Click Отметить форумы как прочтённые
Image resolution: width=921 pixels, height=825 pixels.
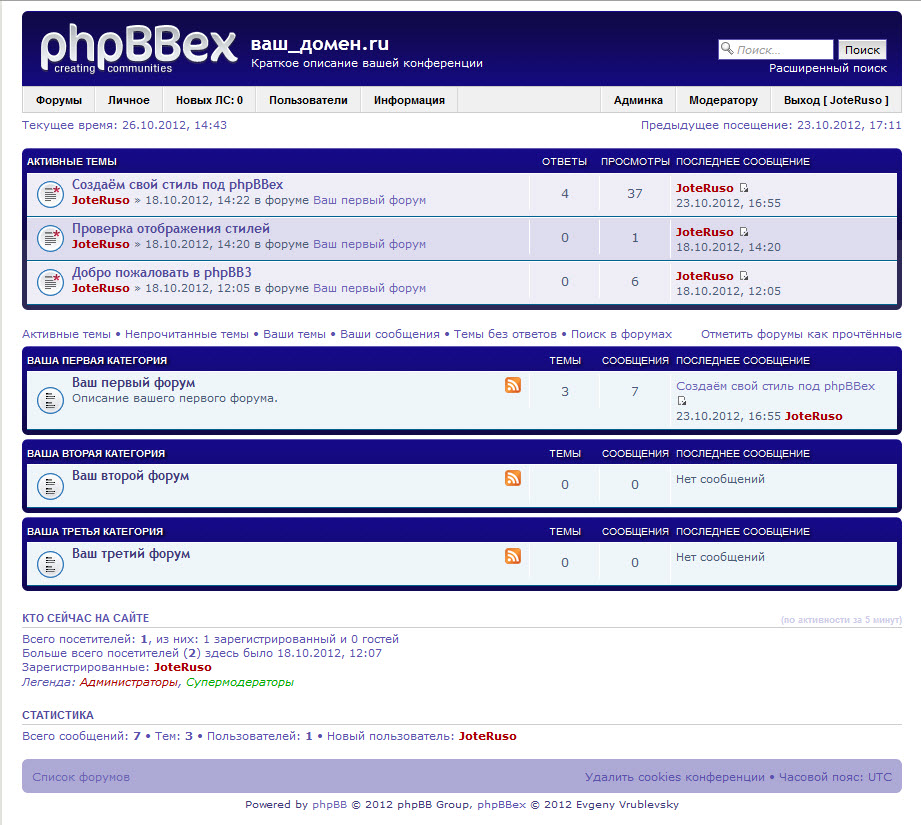click(x=801, y=334)
